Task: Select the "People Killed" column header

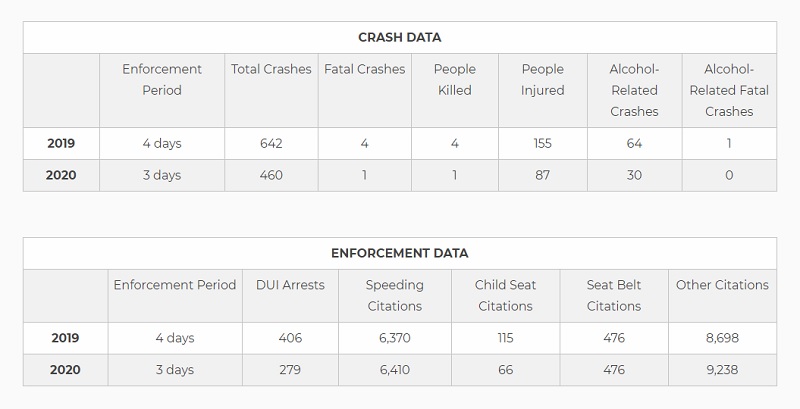Action: pos(454,80)
